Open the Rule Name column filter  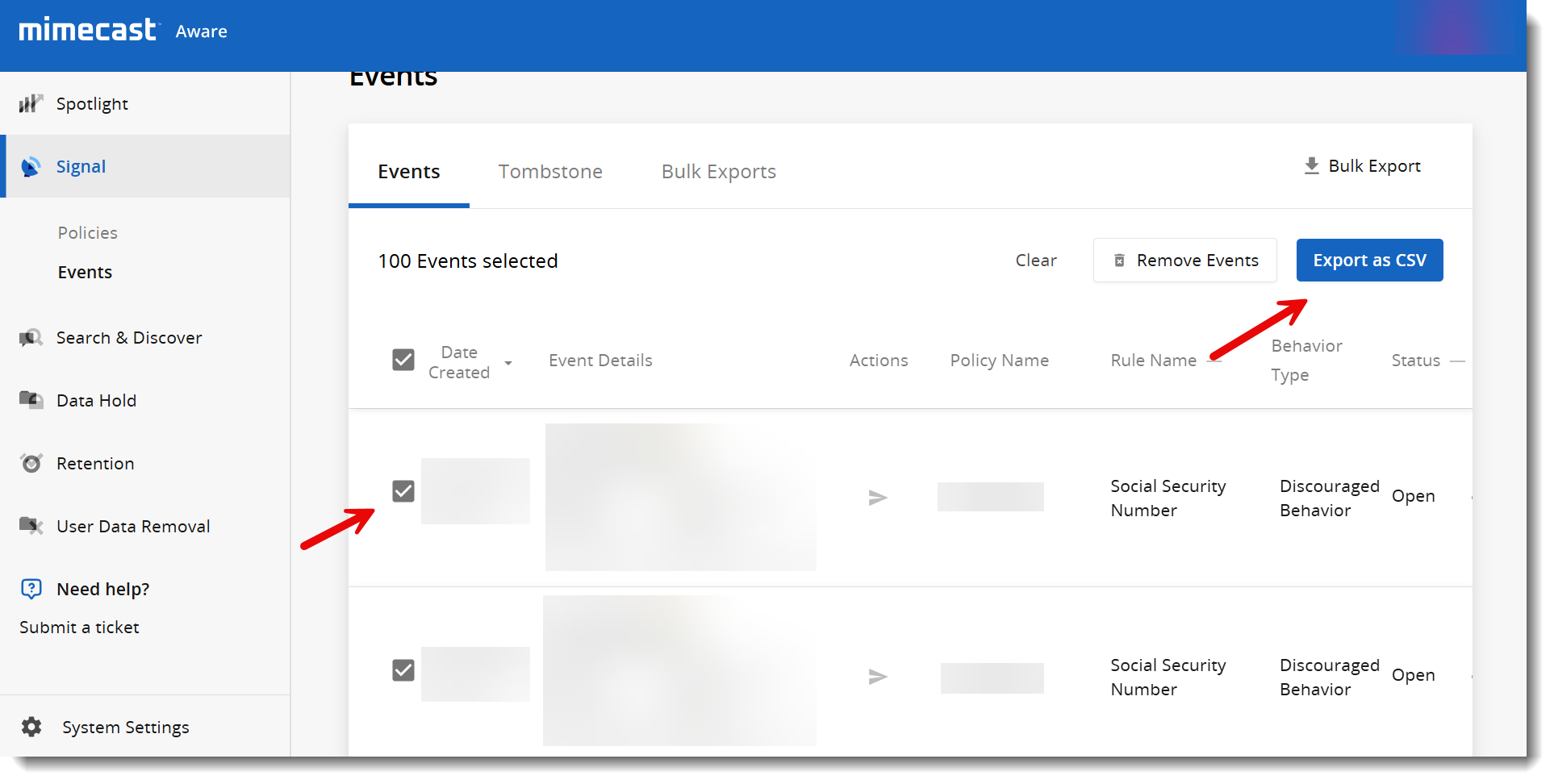[1214, 361]
